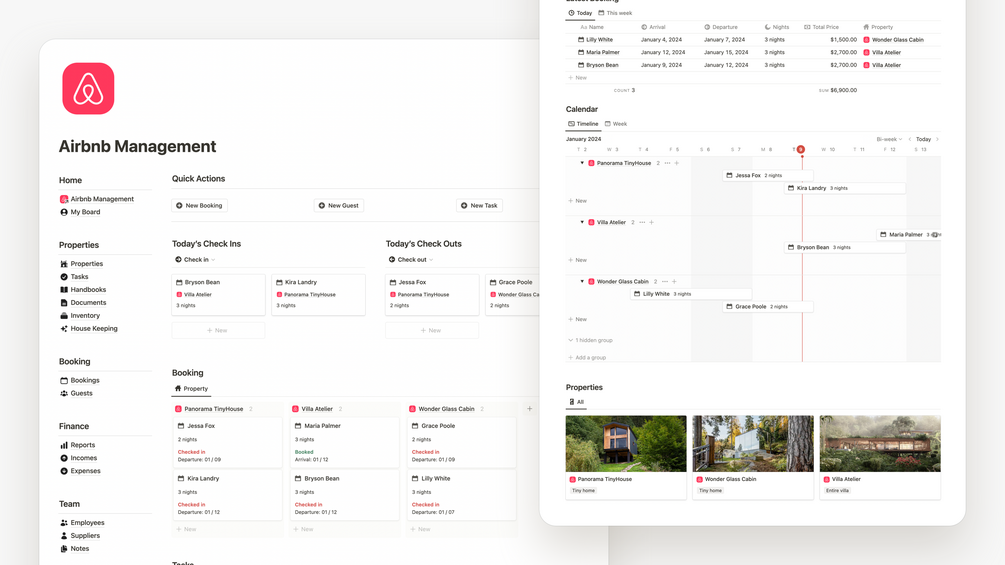Collapse Wonder Glass Cabin timeline group
The image size is (1005, 565).
tap(582, 281)
